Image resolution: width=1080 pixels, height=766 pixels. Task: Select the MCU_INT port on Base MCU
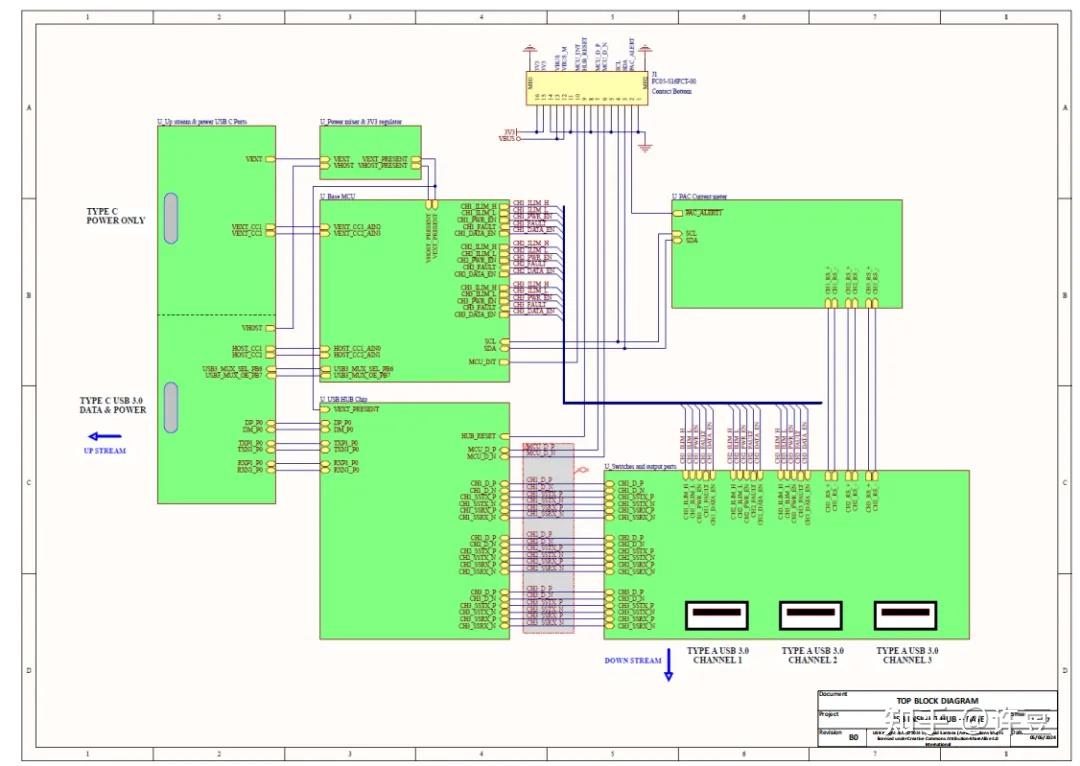coord(503,362)
